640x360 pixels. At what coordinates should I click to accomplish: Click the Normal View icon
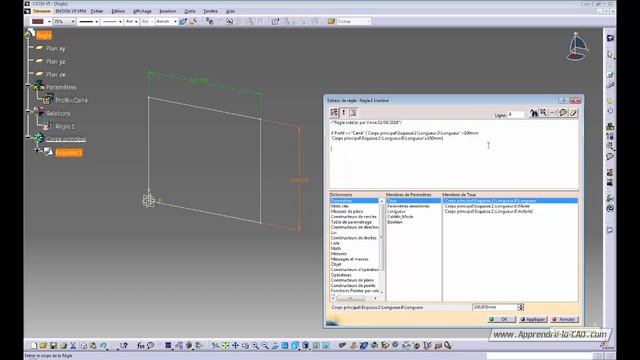pyautogui.click(x=275, y=345)
